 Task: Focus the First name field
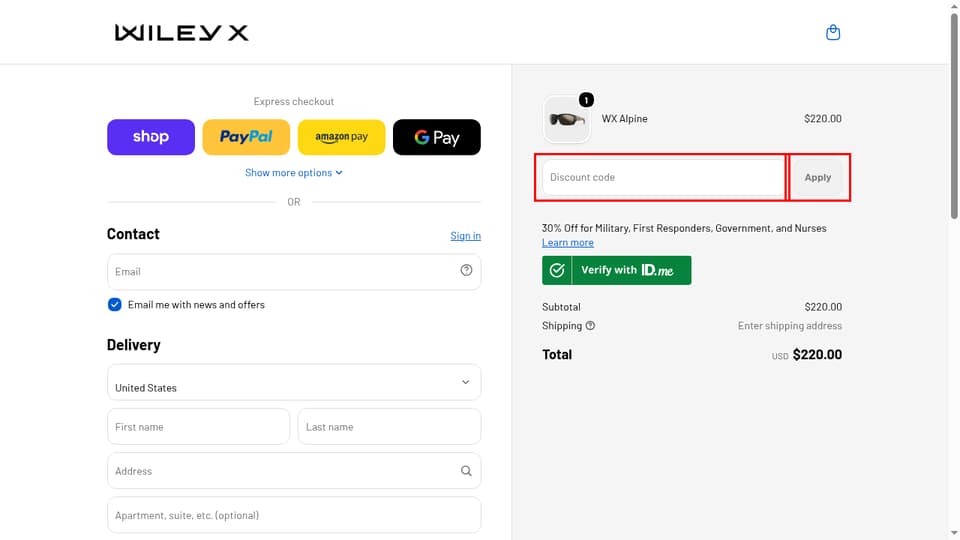(198, 427)
